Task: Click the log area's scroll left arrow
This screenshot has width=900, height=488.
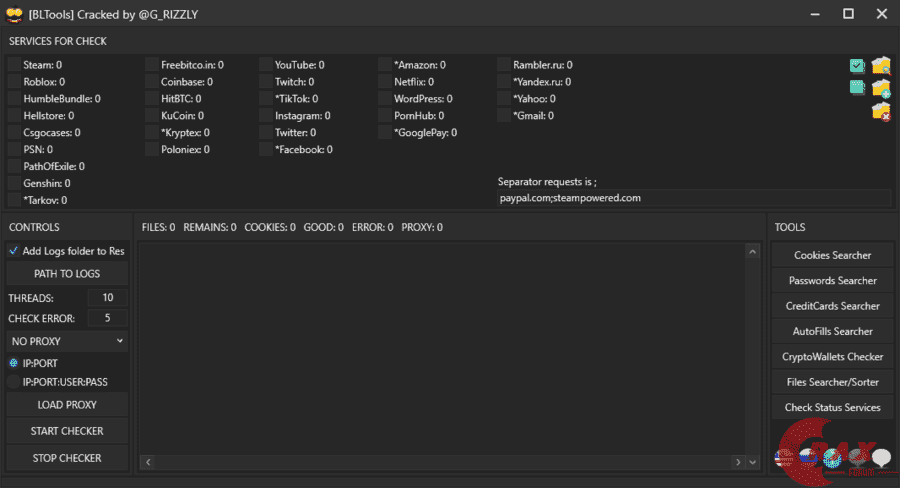Action: pos(148,462)
